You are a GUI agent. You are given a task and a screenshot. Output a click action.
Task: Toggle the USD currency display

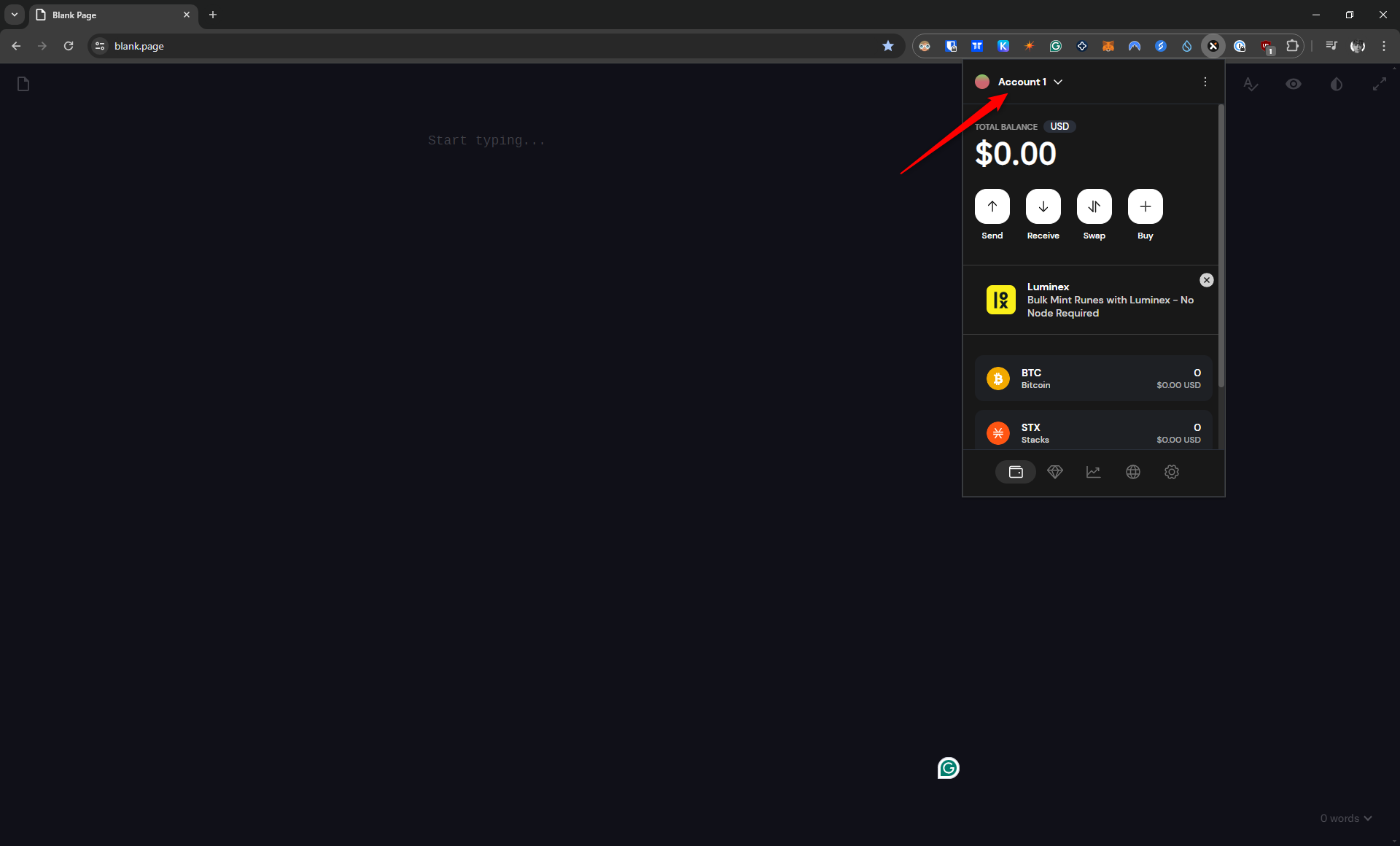1059,126
